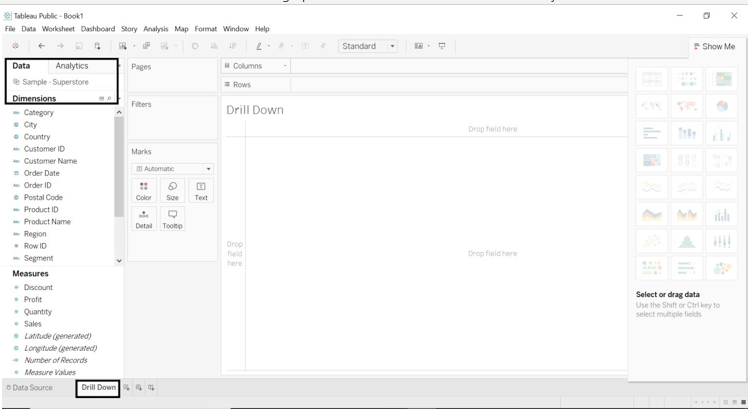Click the show/hide cards toolbar icon
The image size is (748, 410).
pos(419,46)
